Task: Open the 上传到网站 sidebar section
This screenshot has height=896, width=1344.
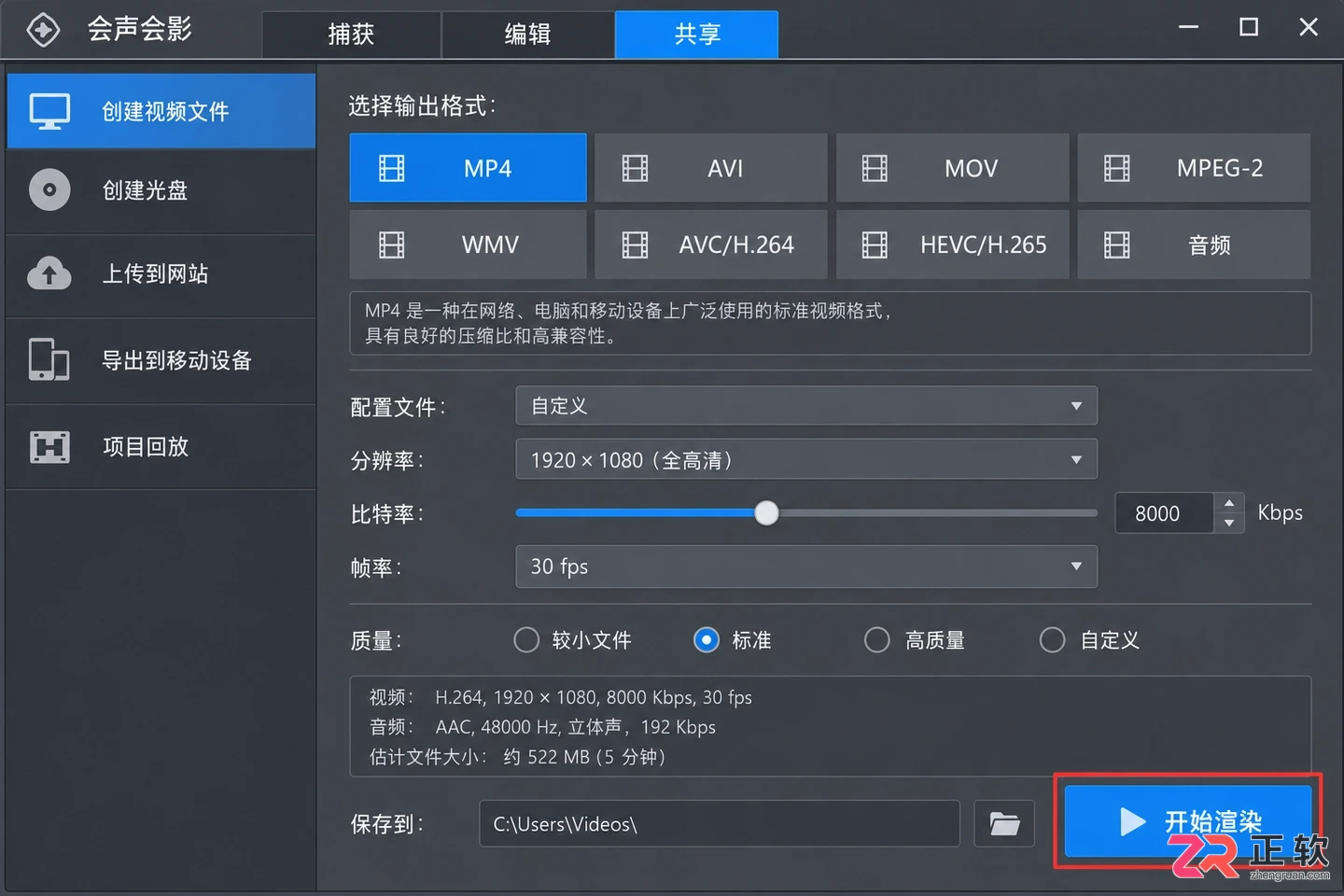Action: click(161, 274)
